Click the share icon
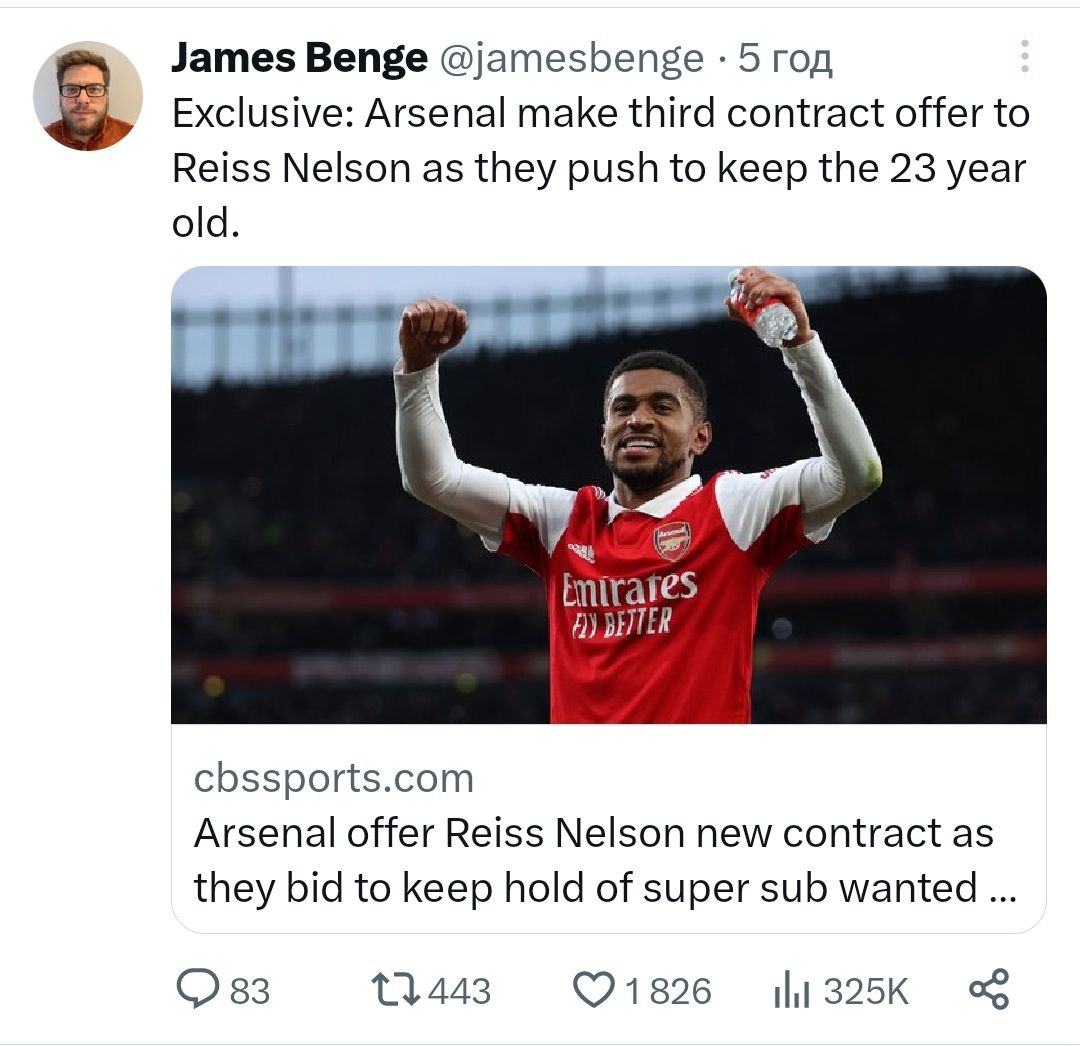The image size is (1080, 1046). (989, 990)
